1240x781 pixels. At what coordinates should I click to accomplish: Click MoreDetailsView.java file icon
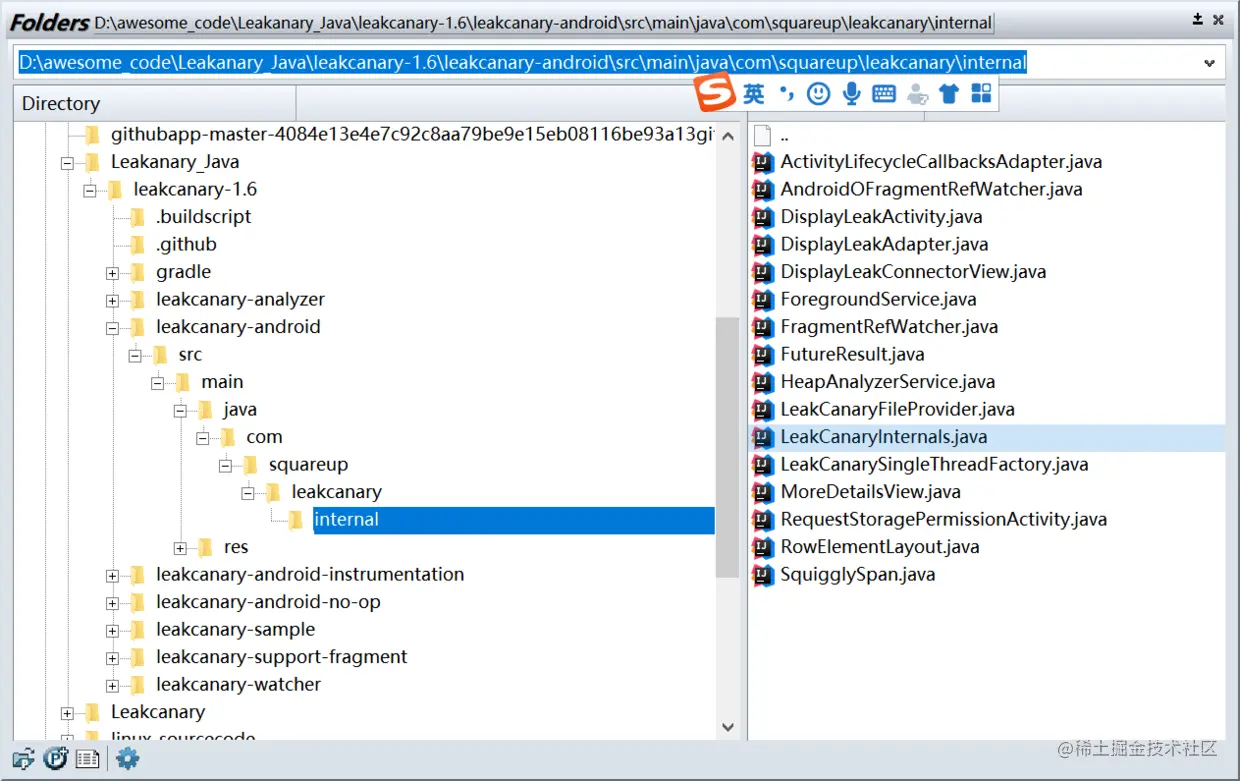click(x=764, y=492)
